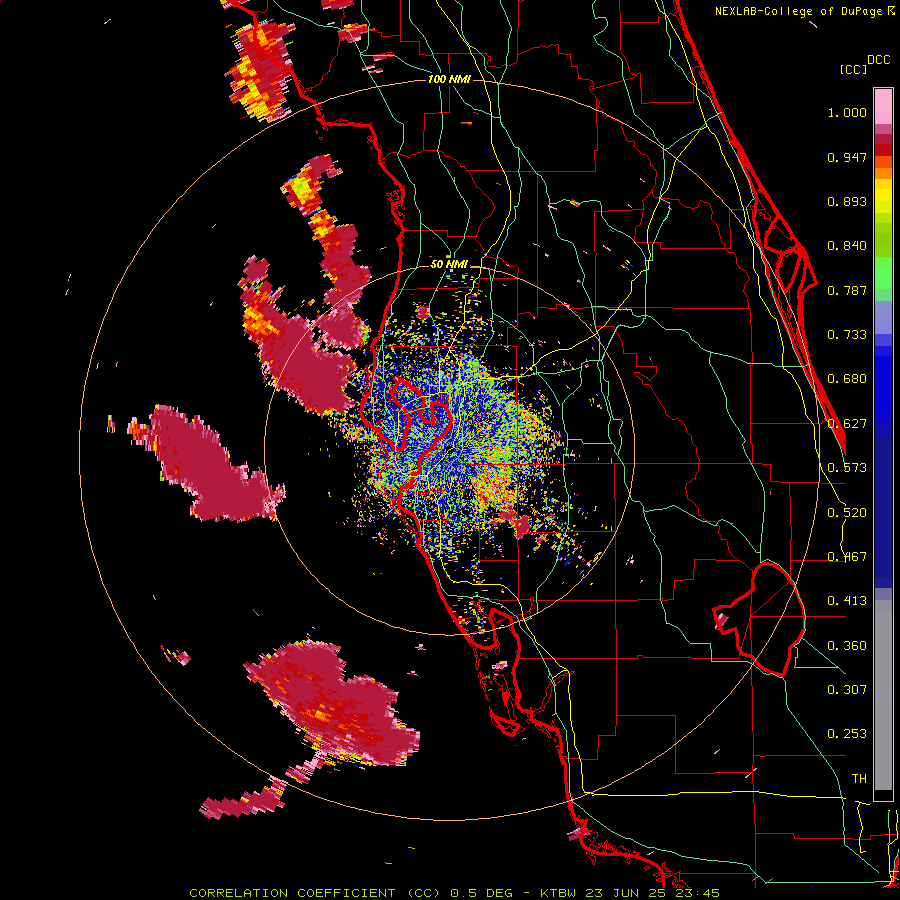
Task: Click the DCC label above the legend
Action: [x=878, y=60]
